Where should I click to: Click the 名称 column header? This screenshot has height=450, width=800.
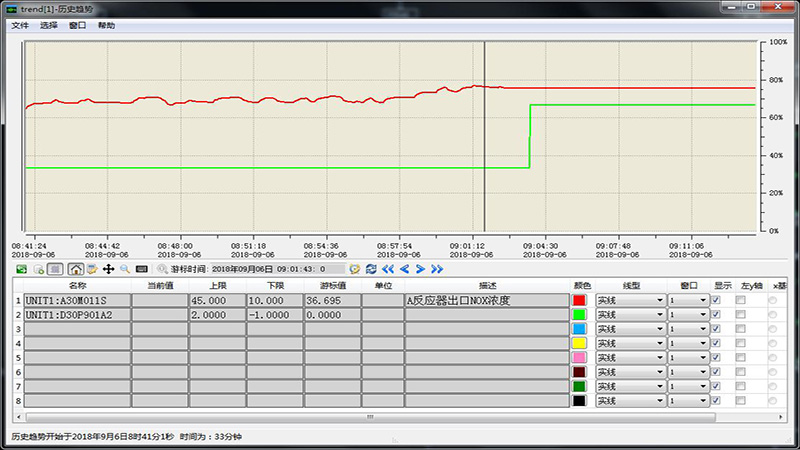[x=77, y=286]
